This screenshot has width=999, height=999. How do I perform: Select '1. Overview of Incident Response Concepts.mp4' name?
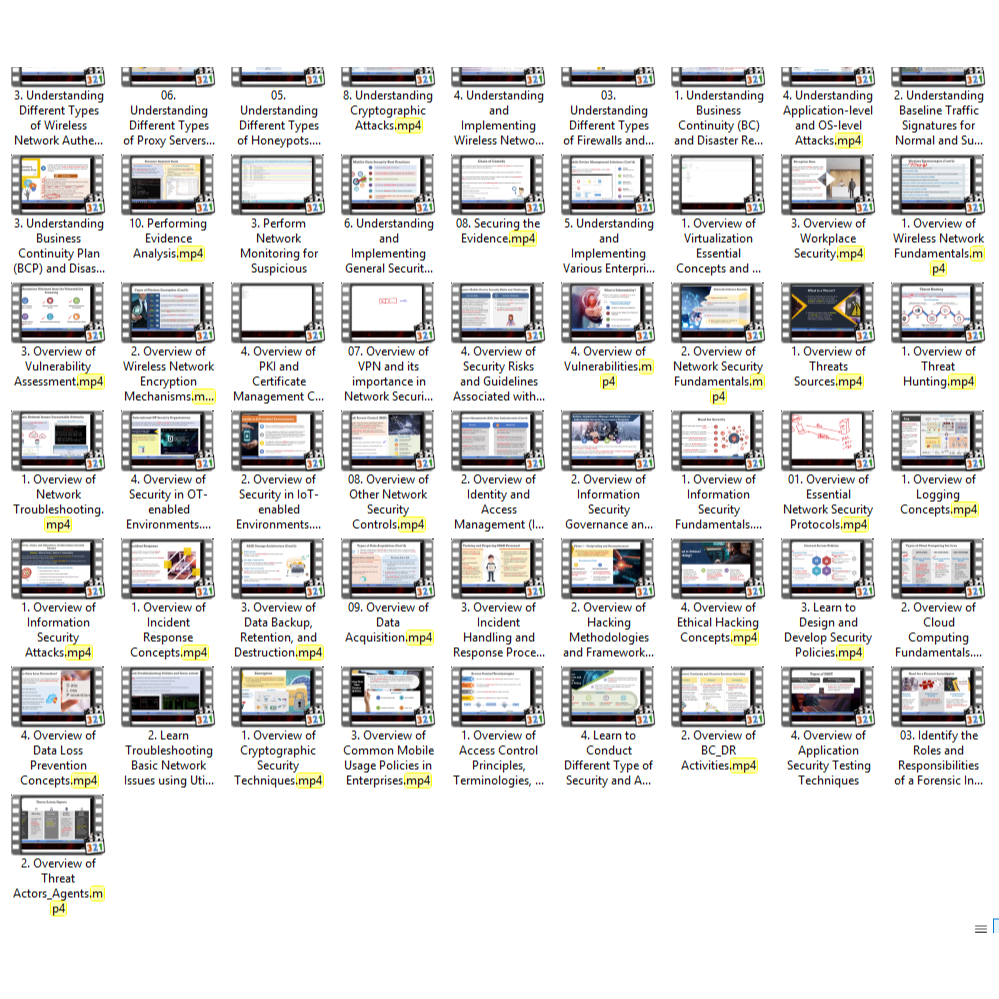[169, 630]
